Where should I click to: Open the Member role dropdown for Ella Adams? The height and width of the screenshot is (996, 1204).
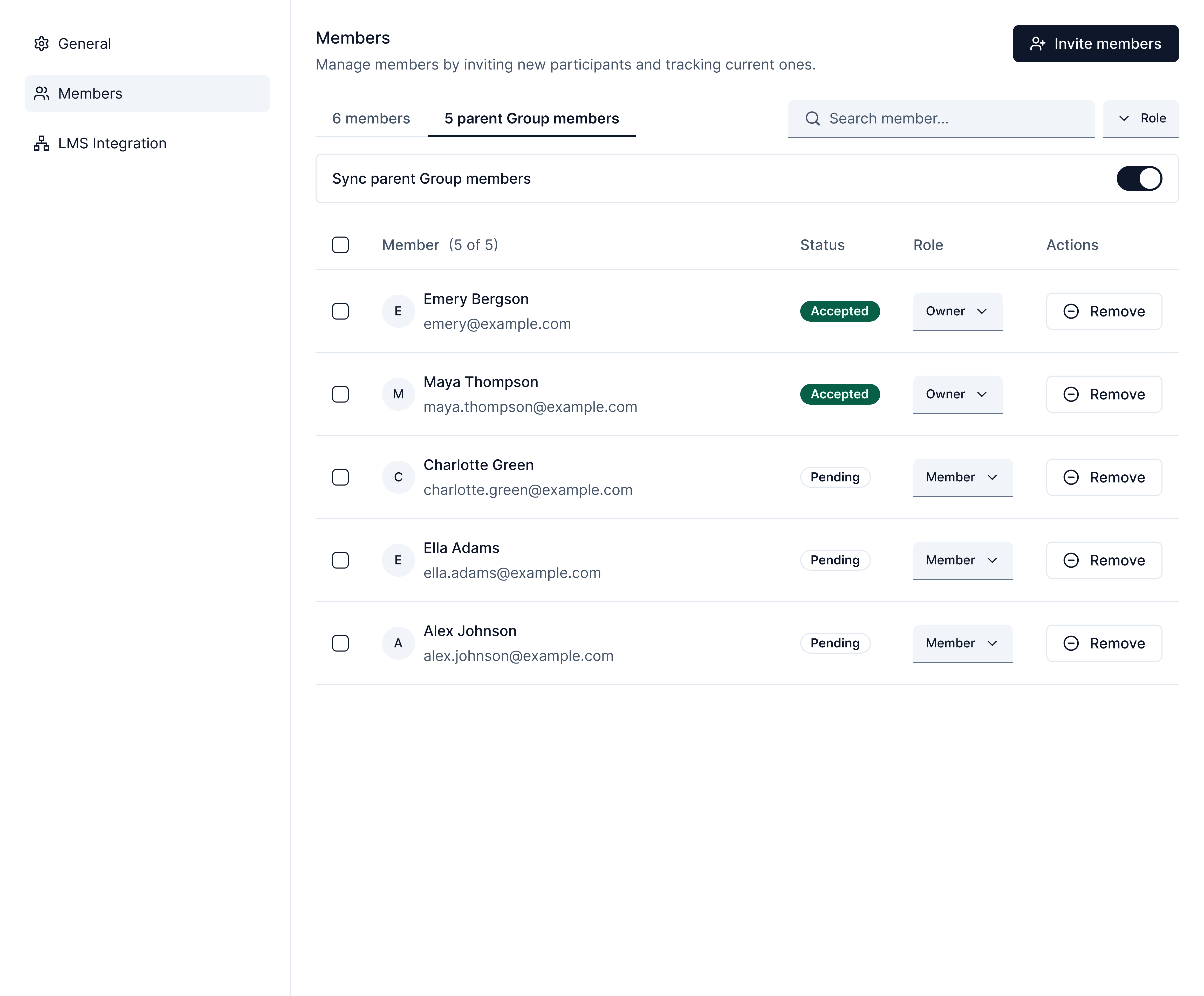coord(962,560)
